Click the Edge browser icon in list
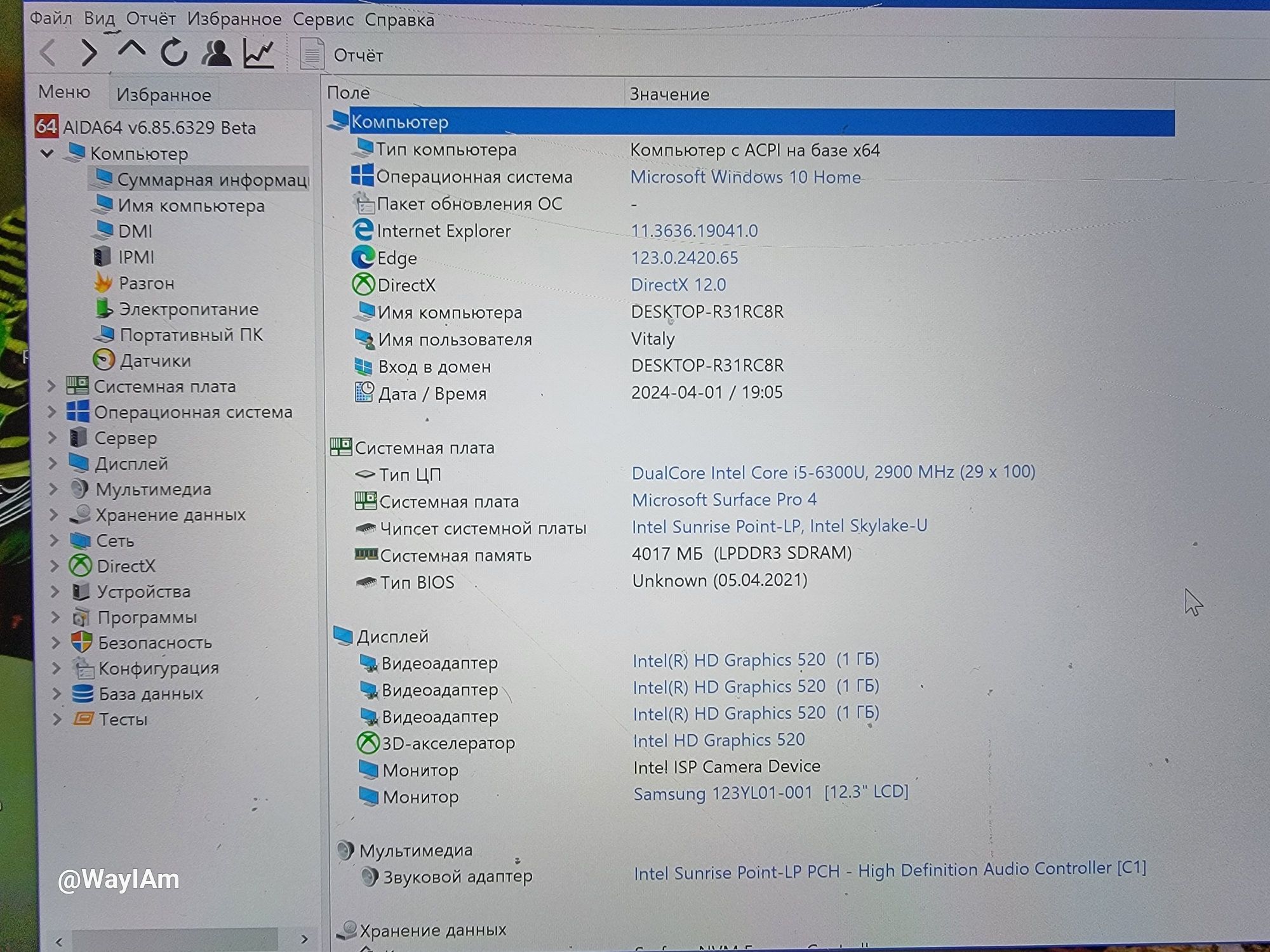Image resolution: width=1270 pixels, height=952 pixels. (363, 257)
